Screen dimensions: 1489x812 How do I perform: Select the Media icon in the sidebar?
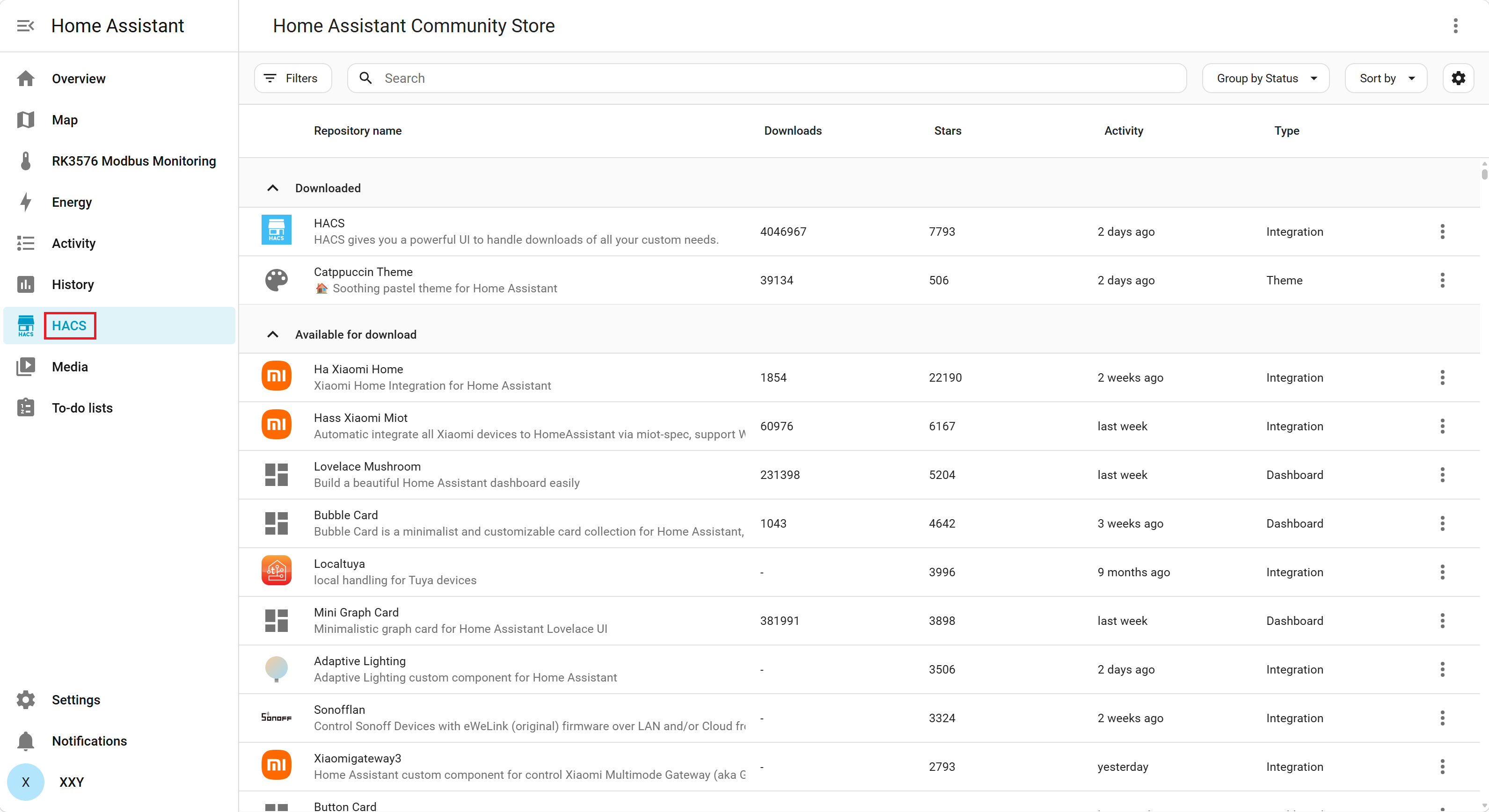25,366
